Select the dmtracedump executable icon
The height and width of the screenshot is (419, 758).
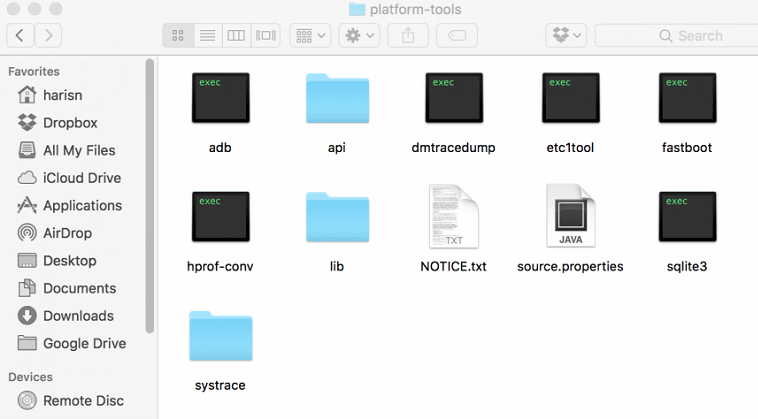[454, 98]
